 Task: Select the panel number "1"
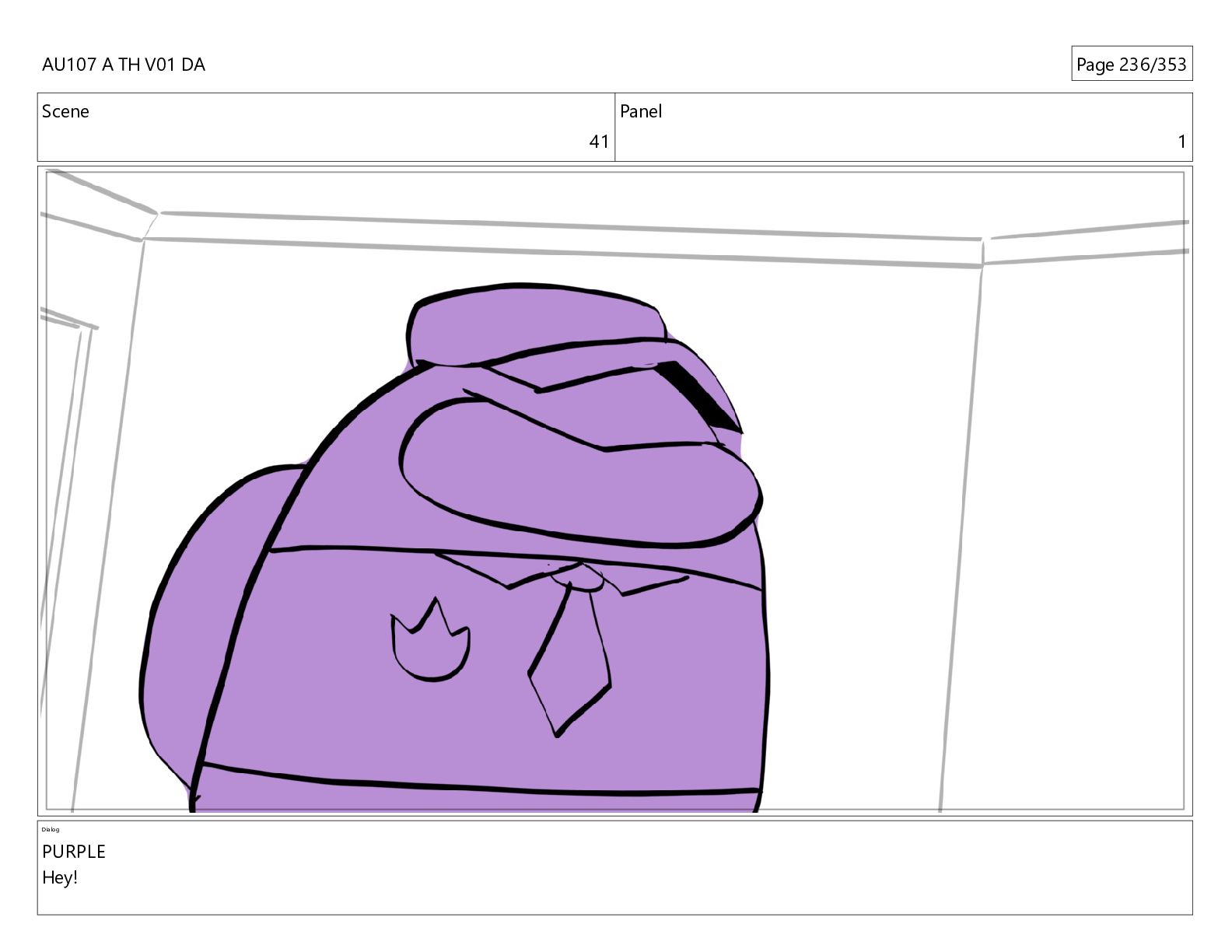pos(1181,142)
